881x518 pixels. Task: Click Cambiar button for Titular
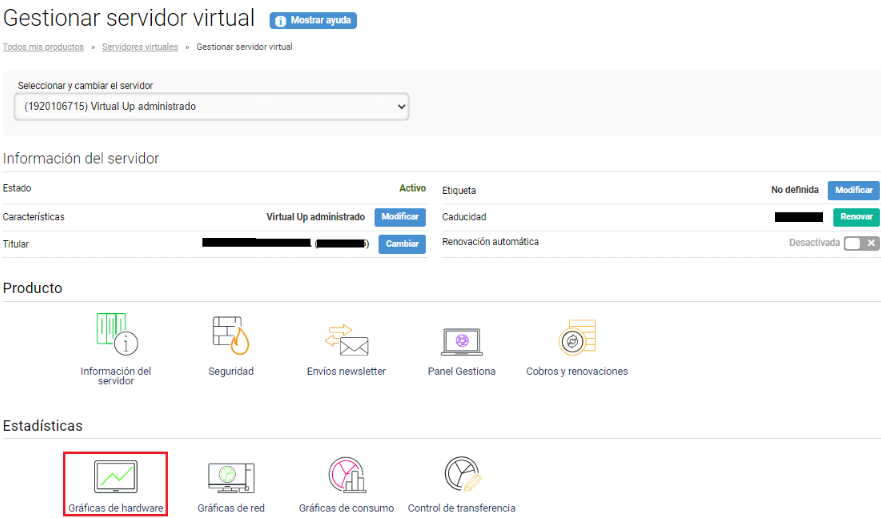pos(402,244)
